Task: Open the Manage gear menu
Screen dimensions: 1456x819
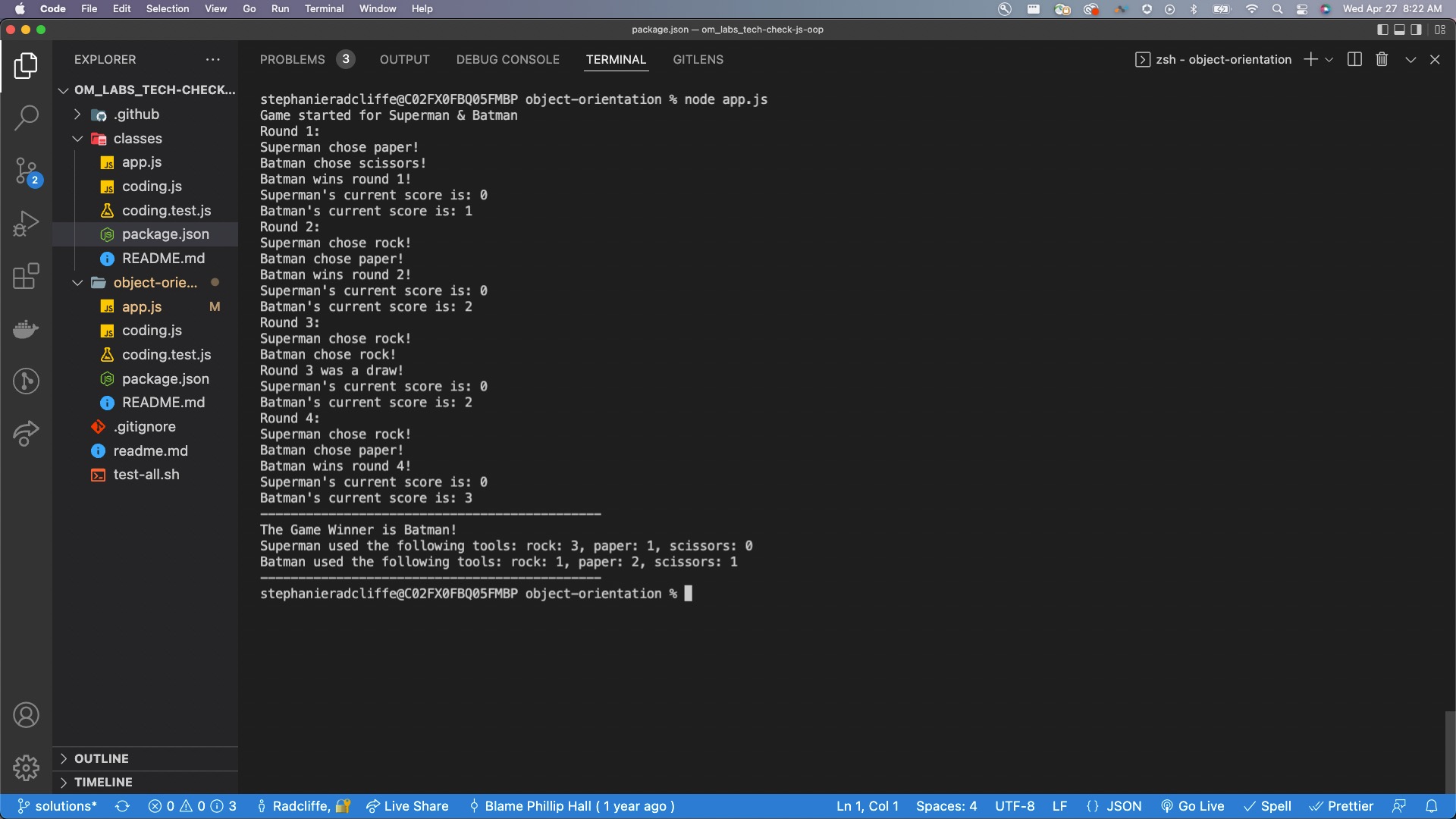Action: [26, 767]
